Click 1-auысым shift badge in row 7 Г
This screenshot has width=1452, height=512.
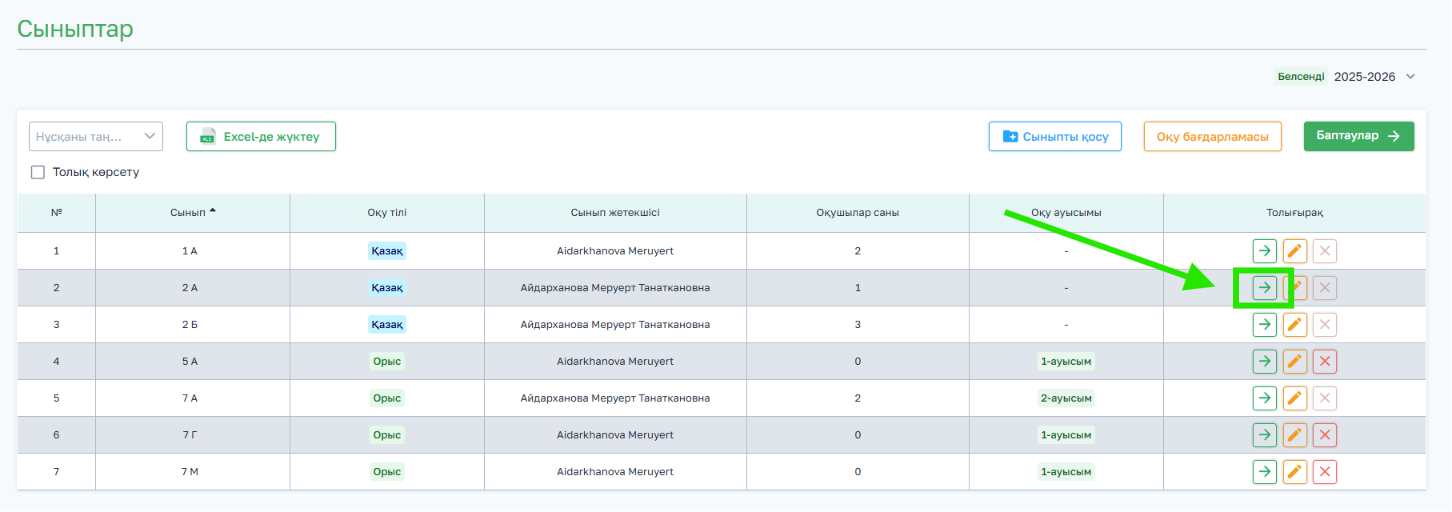pos(1066,435)
